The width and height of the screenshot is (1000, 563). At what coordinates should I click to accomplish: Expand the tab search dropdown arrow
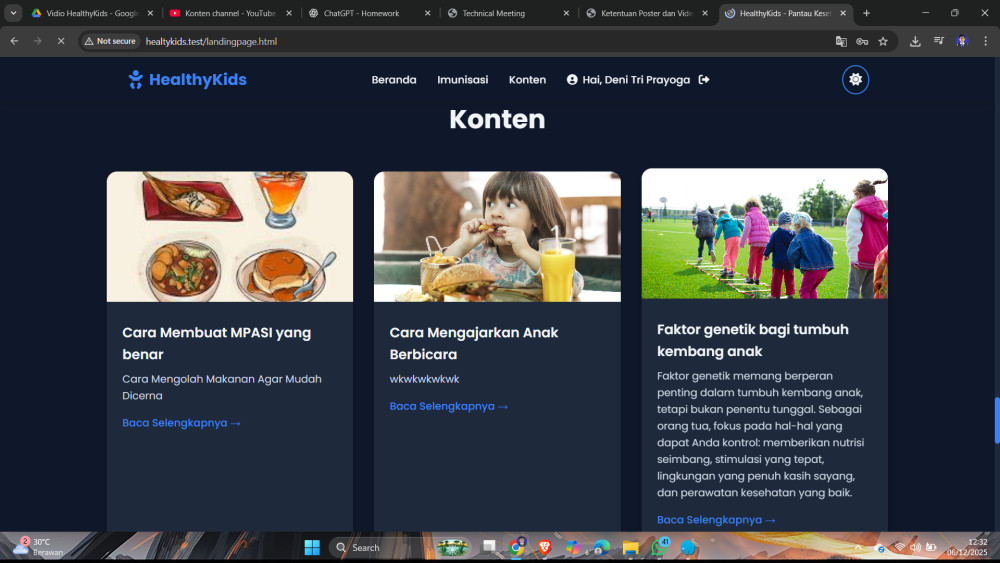13,13
